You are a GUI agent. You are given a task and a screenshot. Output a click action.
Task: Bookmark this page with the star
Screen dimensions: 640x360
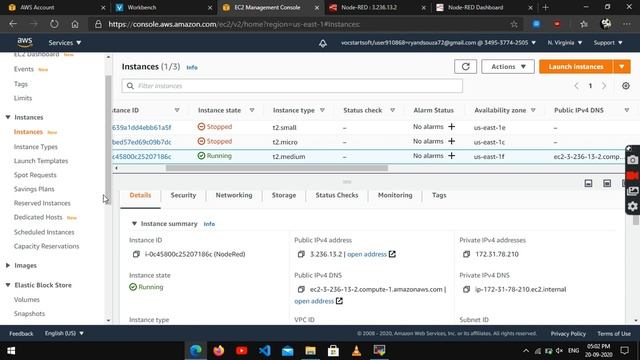point(514,24)
